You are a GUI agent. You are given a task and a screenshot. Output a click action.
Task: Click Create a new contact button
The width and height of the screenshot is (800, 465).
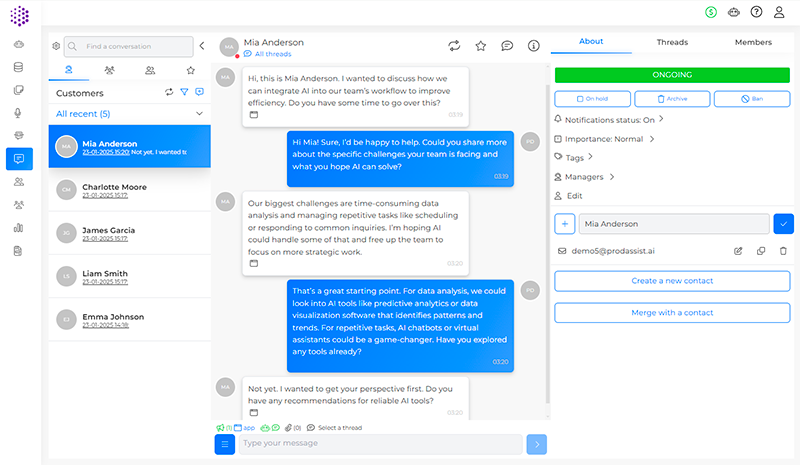pos(672,281)
